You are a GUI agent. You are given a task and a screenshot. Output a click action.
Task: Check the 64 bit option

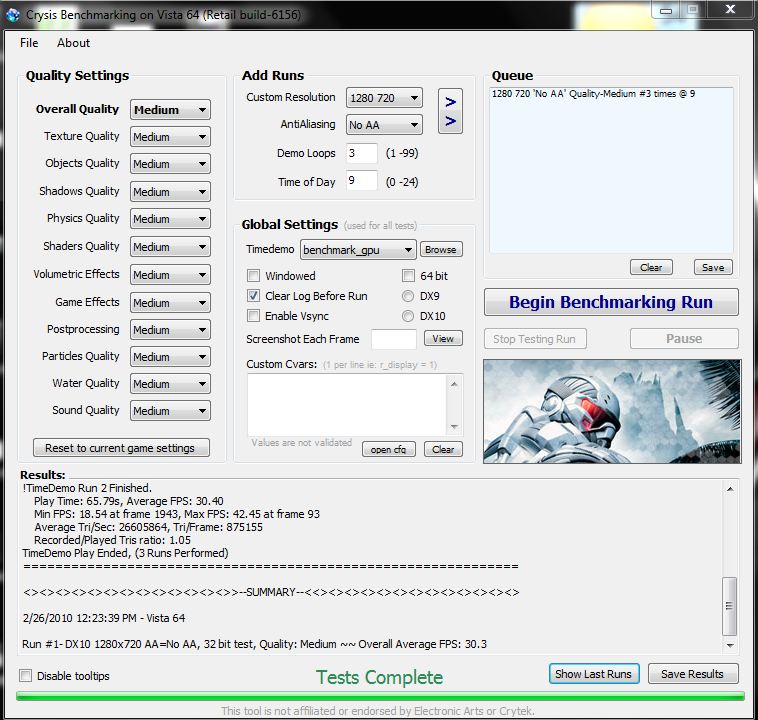pyautogui.click(x=408, y=276)
